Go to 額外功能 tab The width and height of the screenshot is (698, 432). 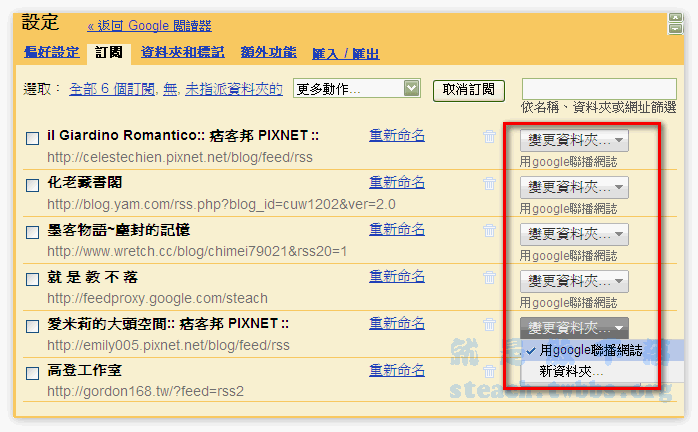click(268, 52)
